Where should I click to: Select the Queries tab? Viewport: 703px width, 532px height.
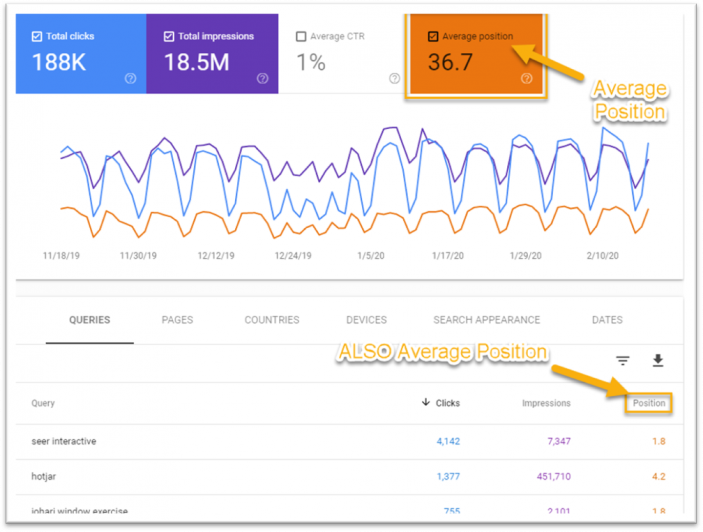(x=90, y=320)
